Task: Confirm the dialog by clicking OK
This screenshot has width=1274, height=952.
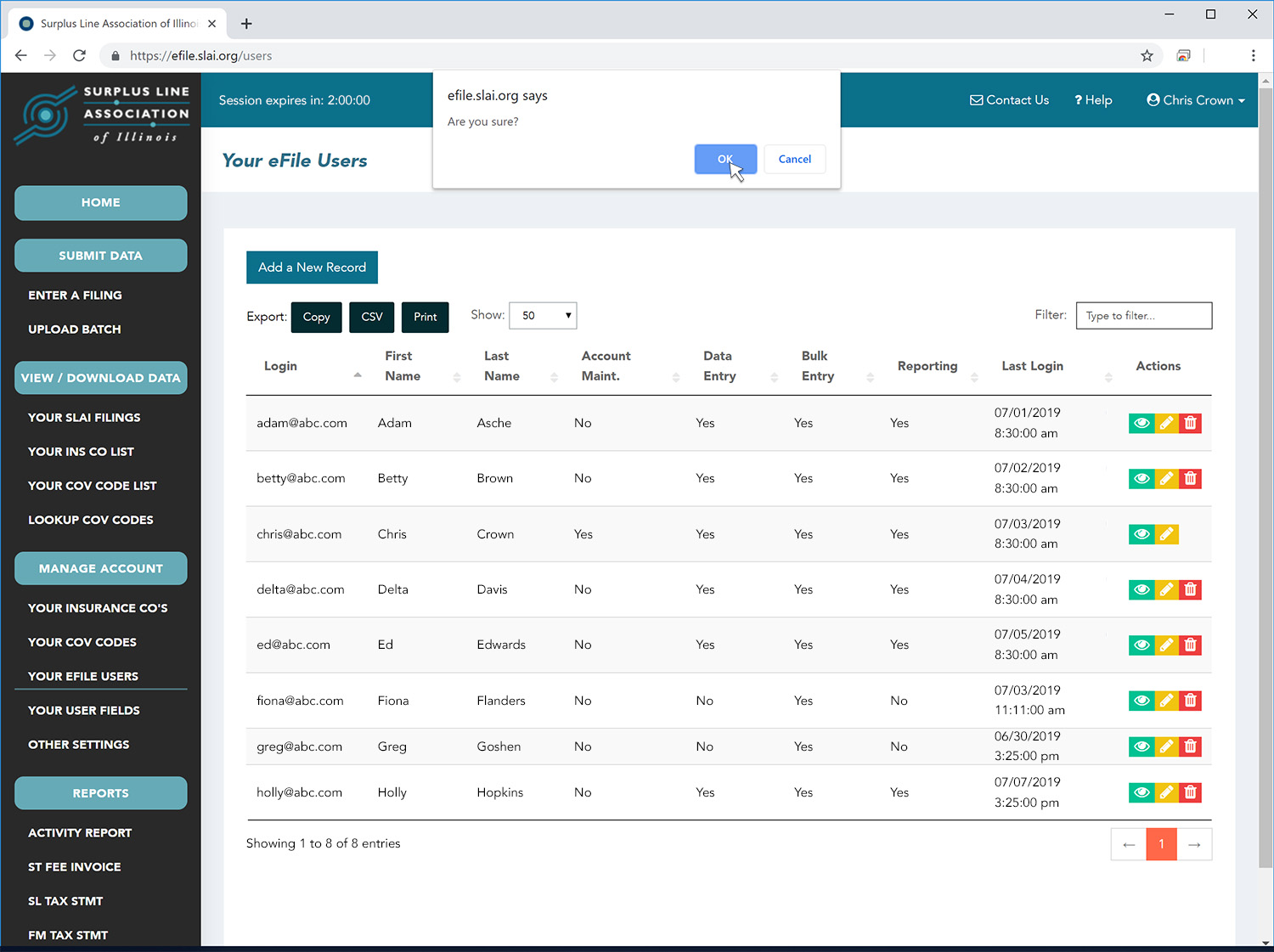Action: pyautogui.click(x=724, y=159)
